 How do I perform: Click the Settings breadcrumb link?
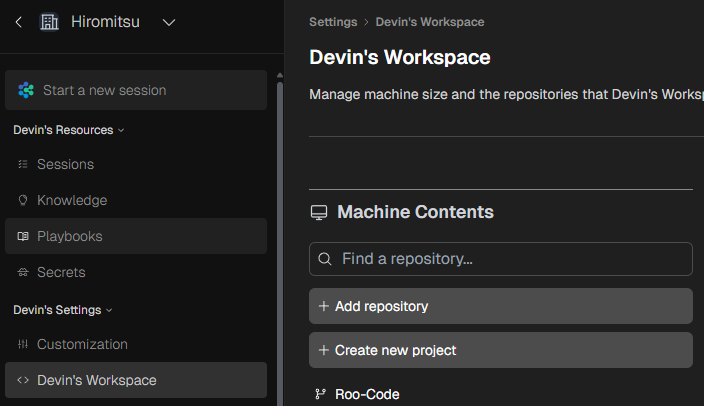point(333,22)
